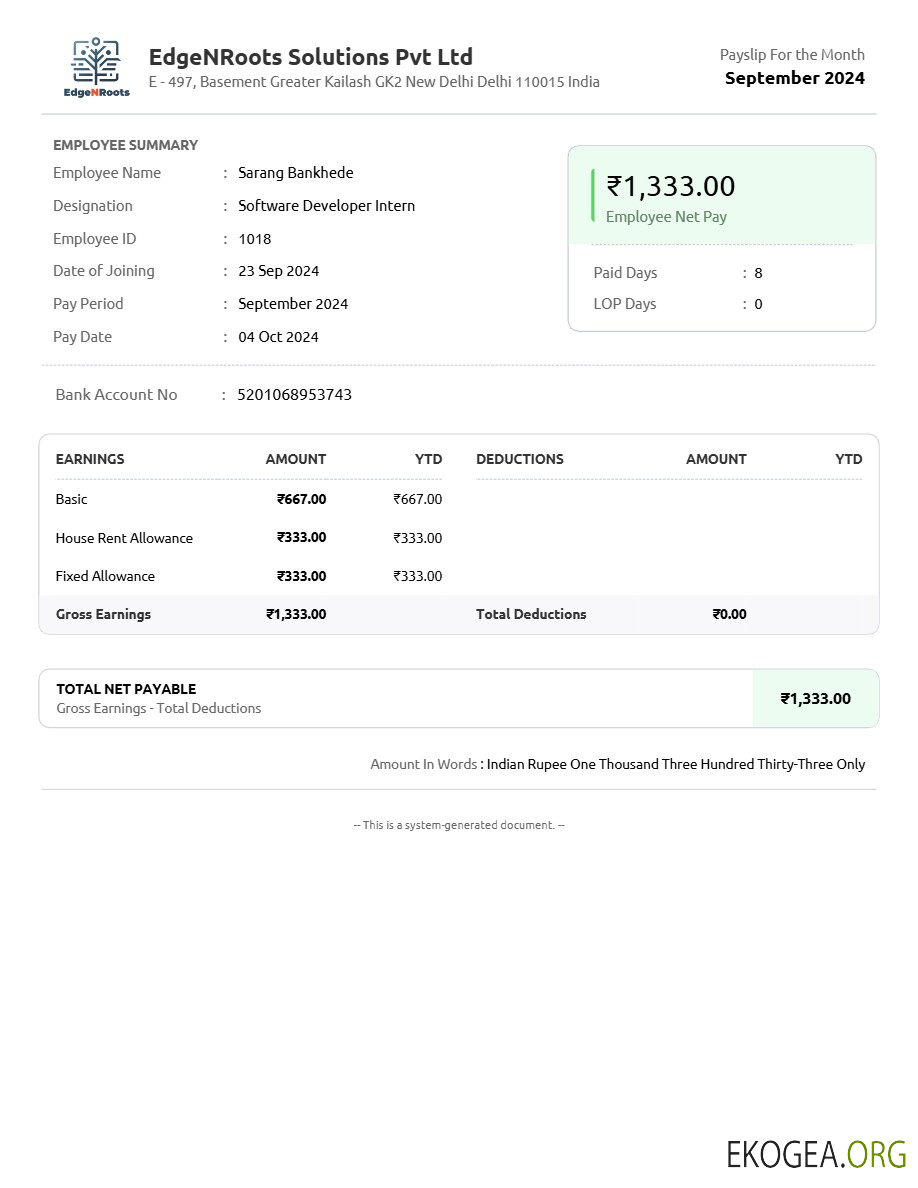Click the employee name Sarang Bankhede
This screenshot has height=1188, width=918.
(x=295, y=173)
